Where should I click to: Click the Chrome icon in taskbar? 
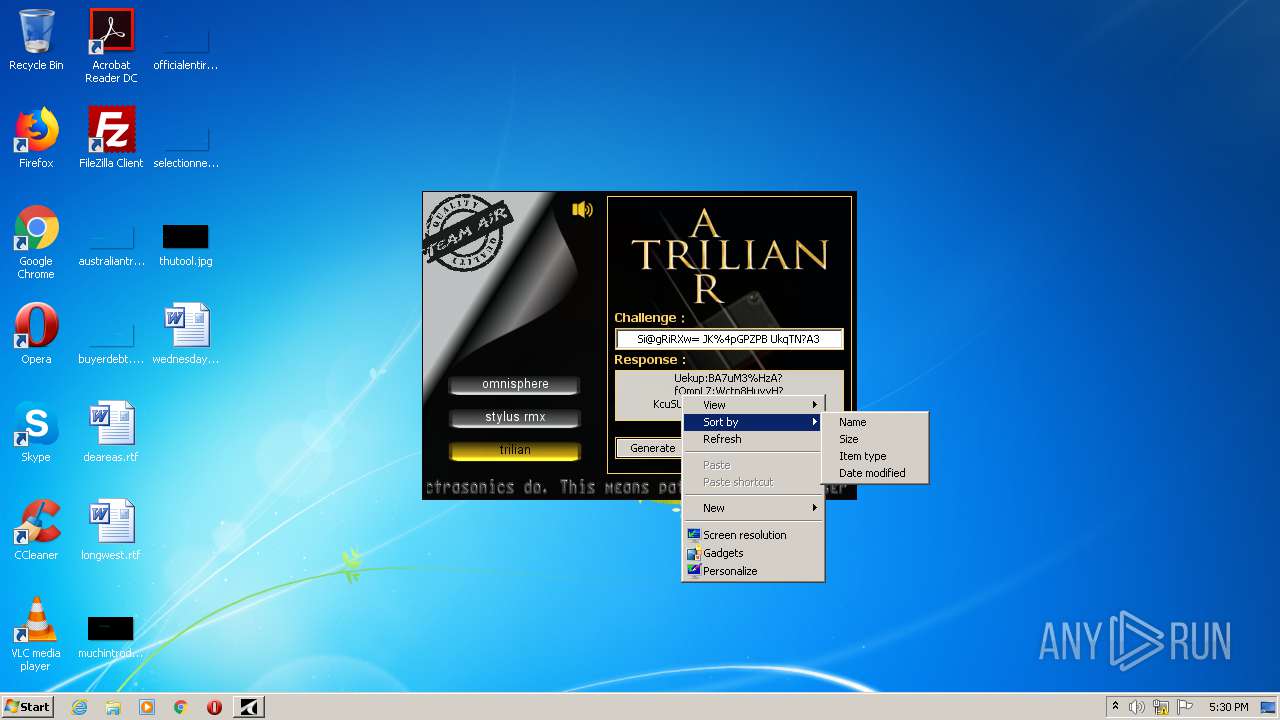[181, 707]
